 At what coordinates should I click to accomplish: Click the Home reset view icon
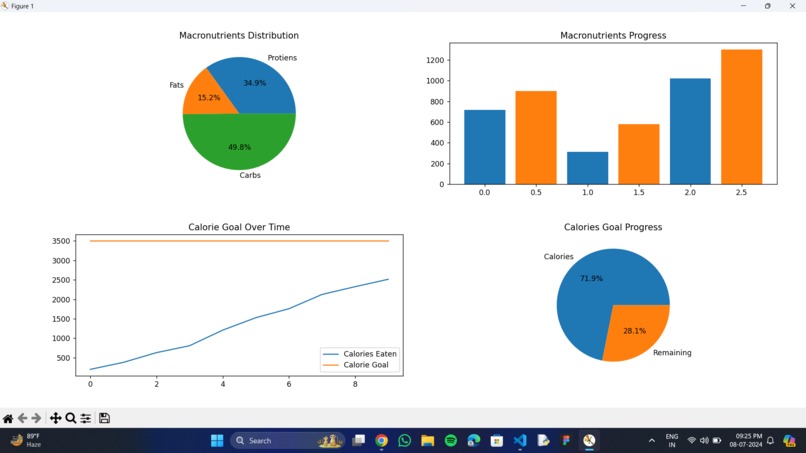8,419
